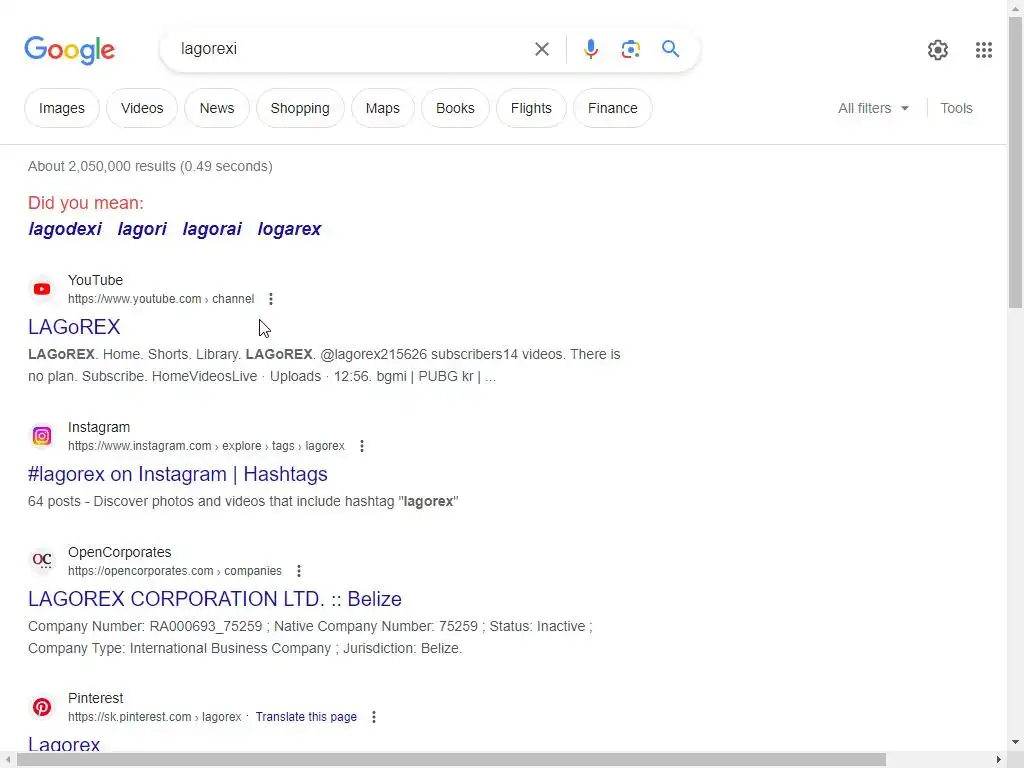
Task: Switch to the Maps tab
Action: coord(383,108)
